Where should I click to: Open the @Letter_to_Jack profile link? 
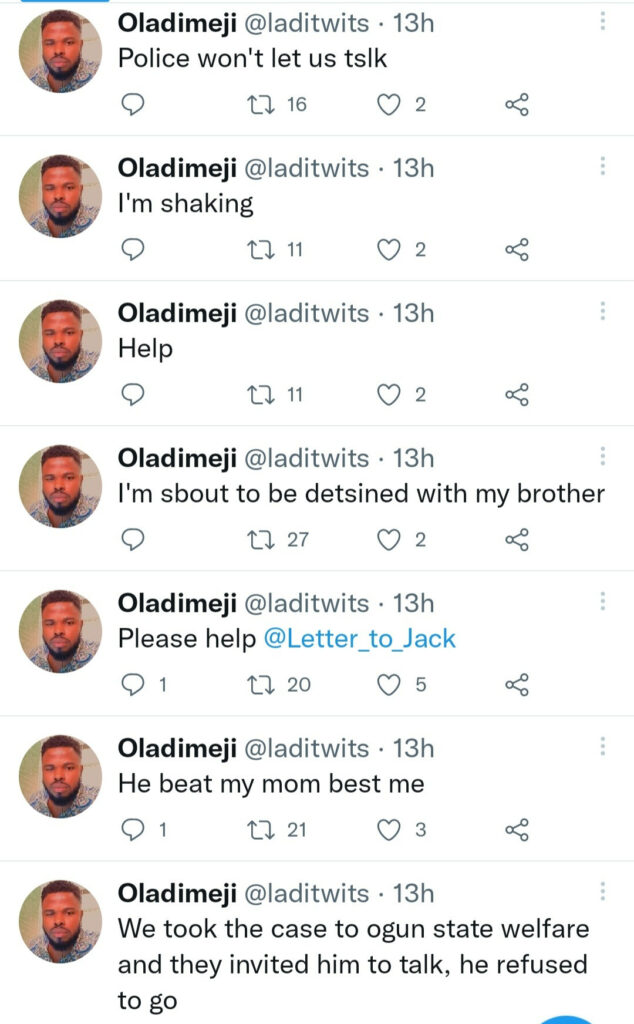click(x=359, y=638)
